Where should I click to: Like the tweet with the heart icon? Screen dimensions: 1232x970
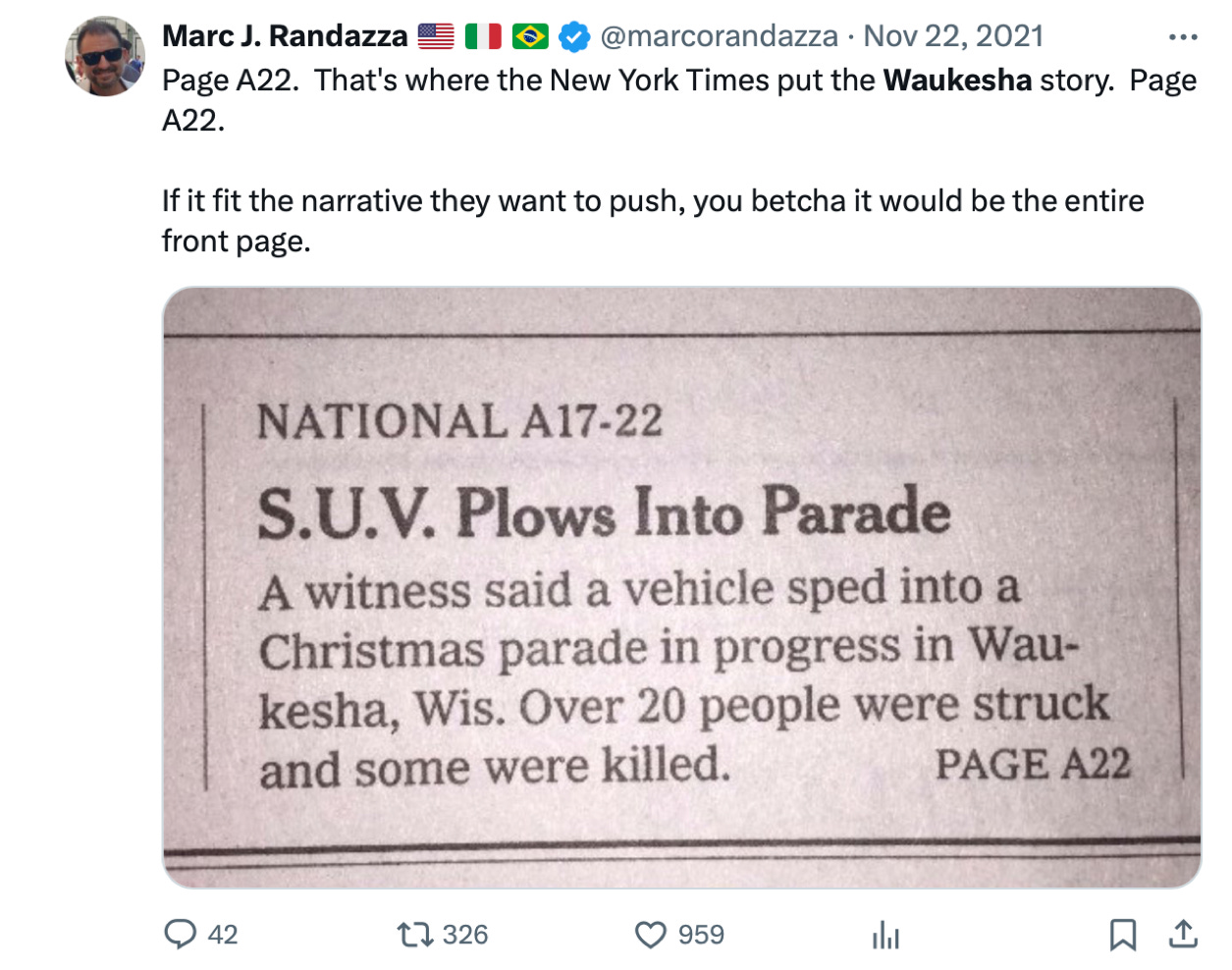coord(651,934)
